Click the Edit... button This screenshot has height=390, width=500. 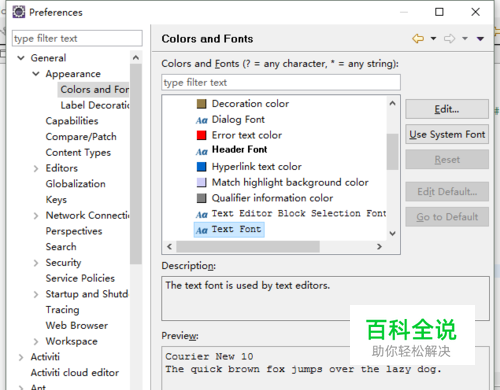[x=447, y=109]
